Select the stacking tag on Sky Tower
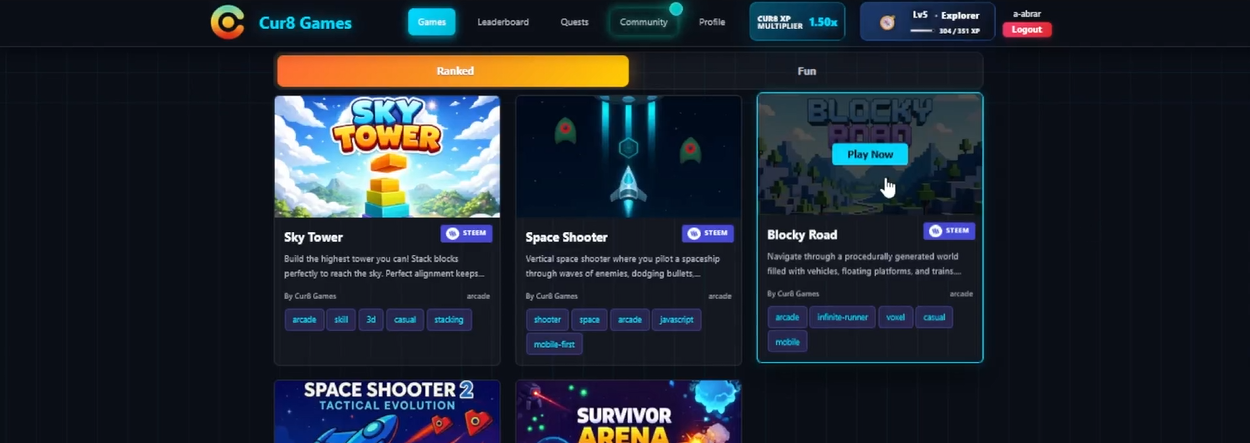The height and width of the screenshot is (443, 1250). point(449,320)
